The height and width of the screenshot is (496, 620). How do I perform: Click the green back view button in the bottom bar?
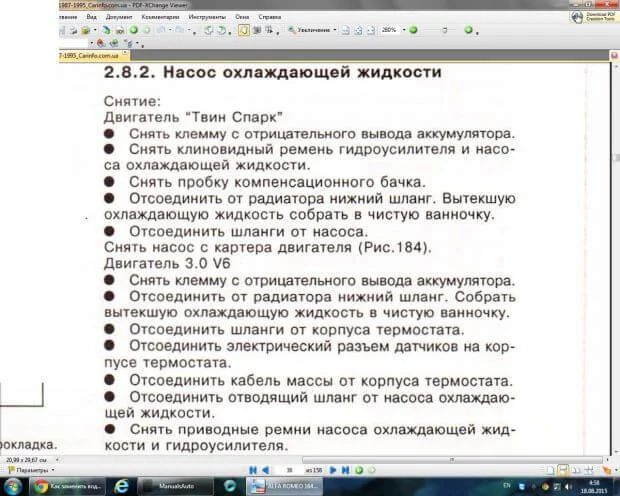(x=359, y=470)
